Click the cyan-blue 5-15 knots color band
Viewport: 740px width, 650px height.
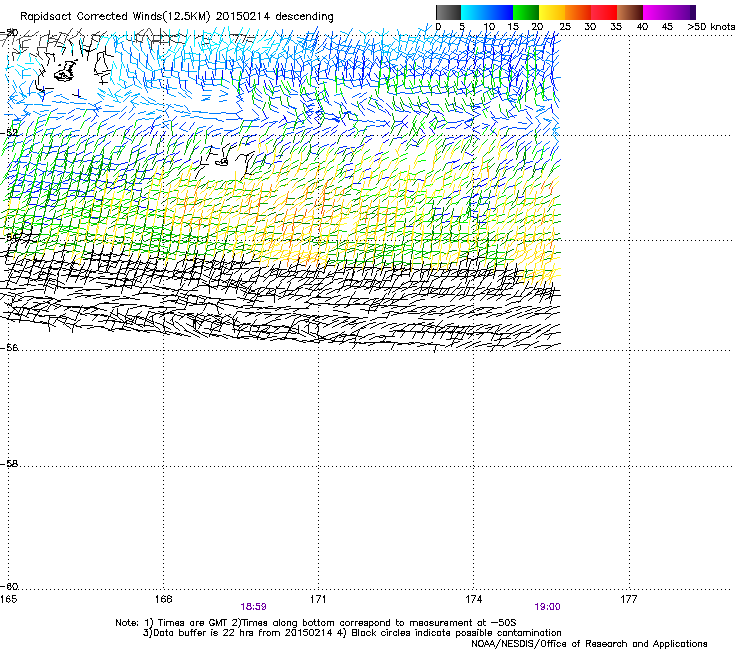pyautogui.click(x=487, y=12)
